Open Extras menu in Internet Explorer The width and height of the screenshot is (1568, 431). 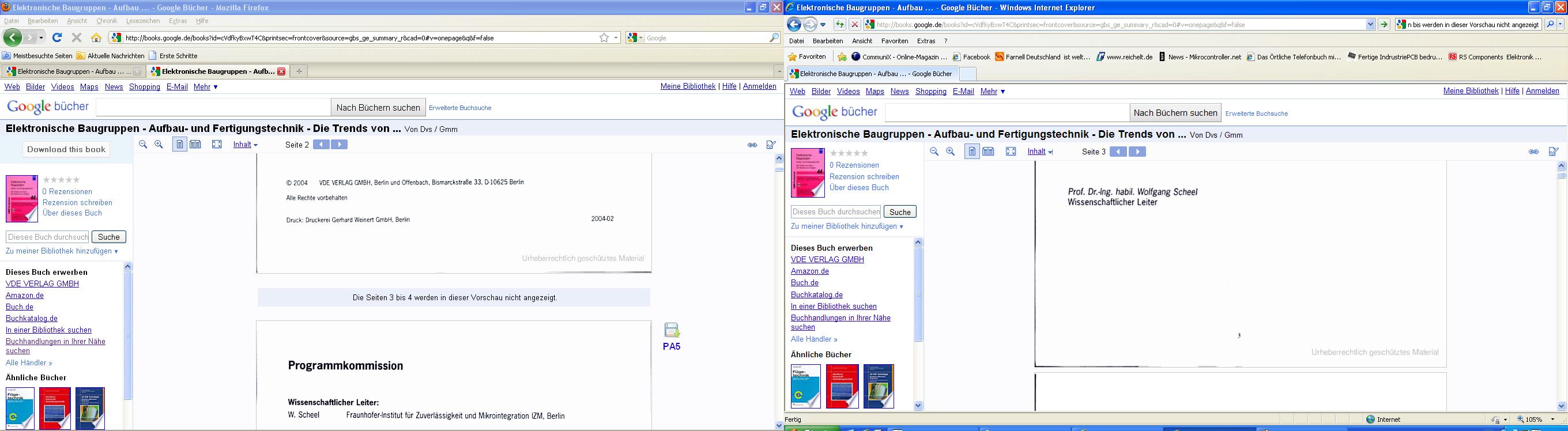pyautogui.click(x=926, y=41)
